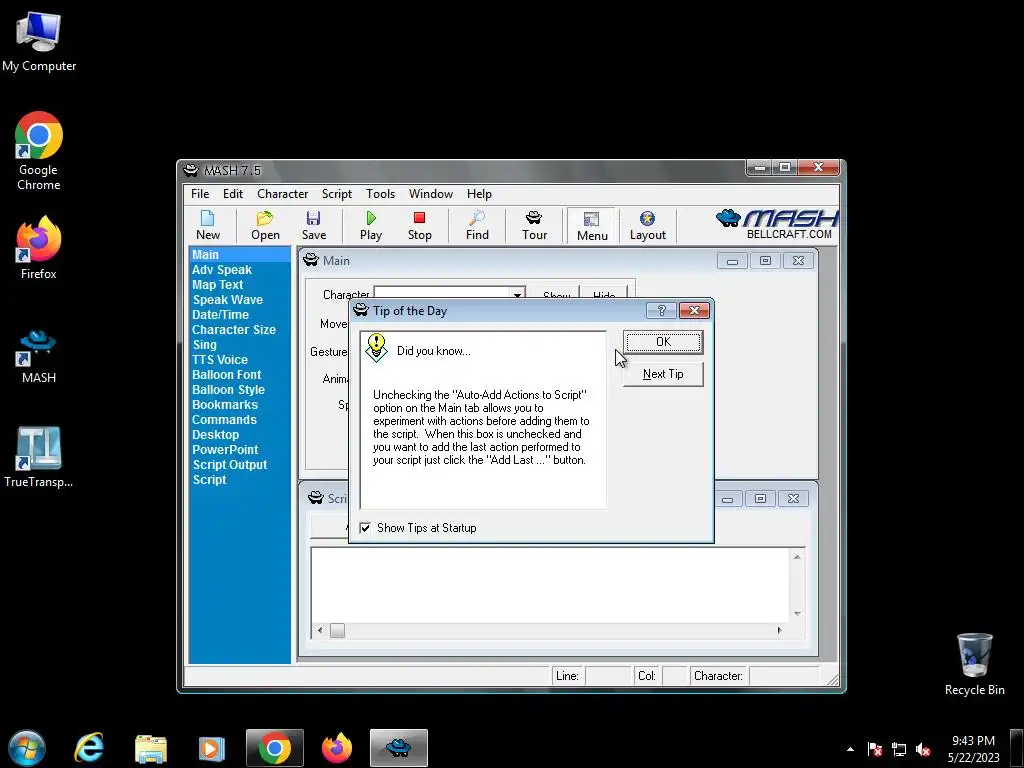Open the Edit menu

(x=232, y=194)
